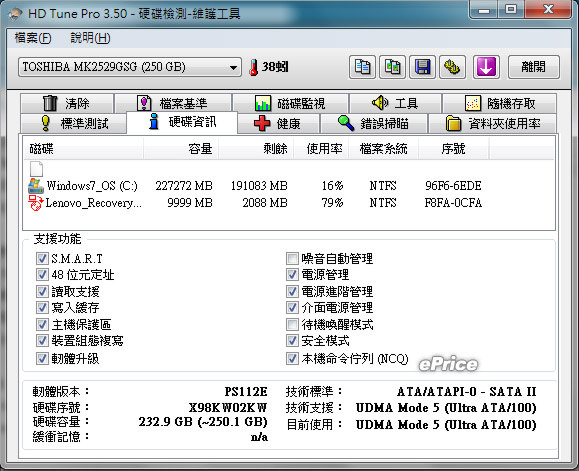Click the 2088 MB free value
The image size is (579, 471).
[265, 203]
